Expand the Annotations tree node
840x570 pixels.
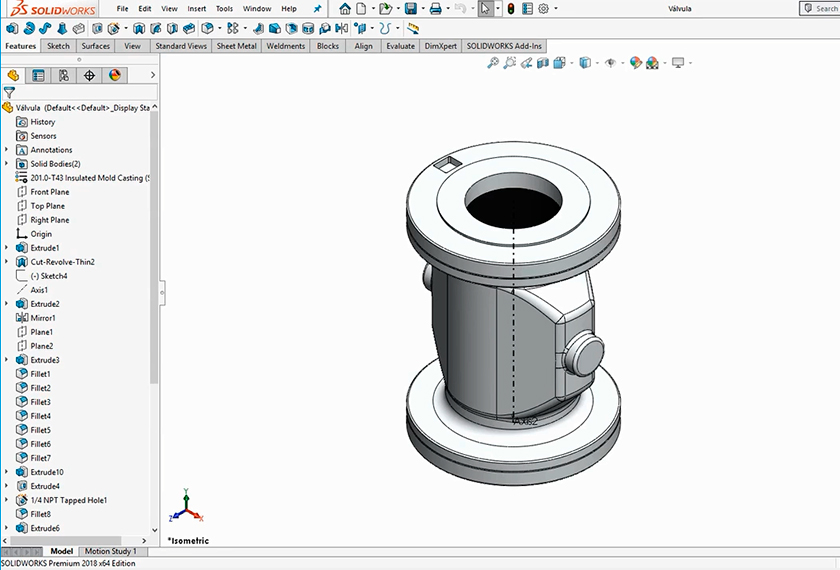(7, 150)
